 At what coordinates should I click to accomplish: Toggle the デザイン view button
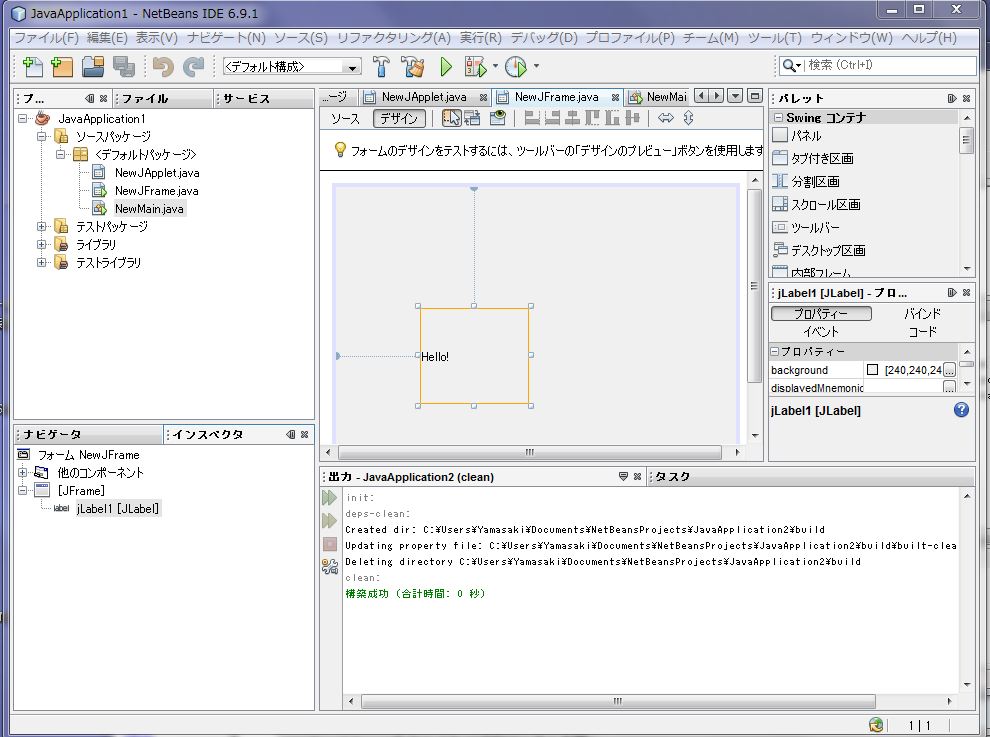[x=400, y=118]
